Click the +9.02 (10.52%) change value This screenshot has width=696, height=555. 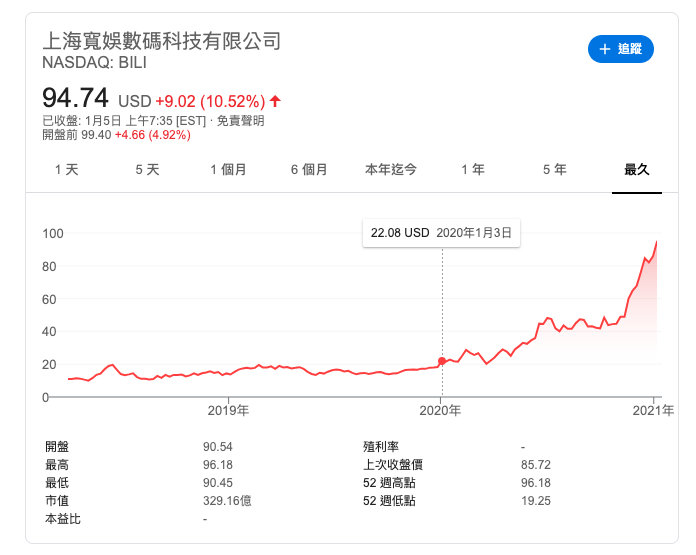tap(210, 102)
